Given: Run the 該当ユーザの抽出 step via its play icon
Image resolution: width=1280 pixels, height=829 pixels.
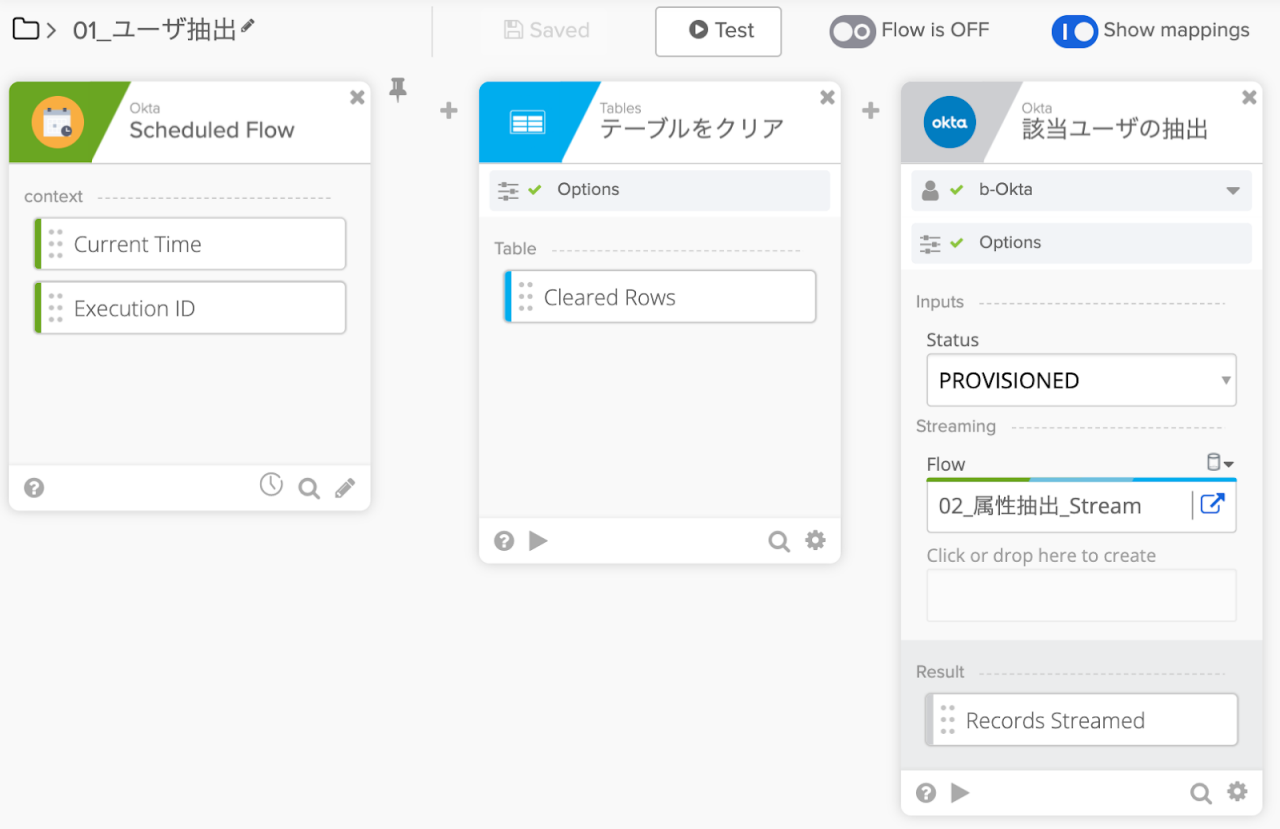Looking at the screenshot, I should click(x=960, y=792).
